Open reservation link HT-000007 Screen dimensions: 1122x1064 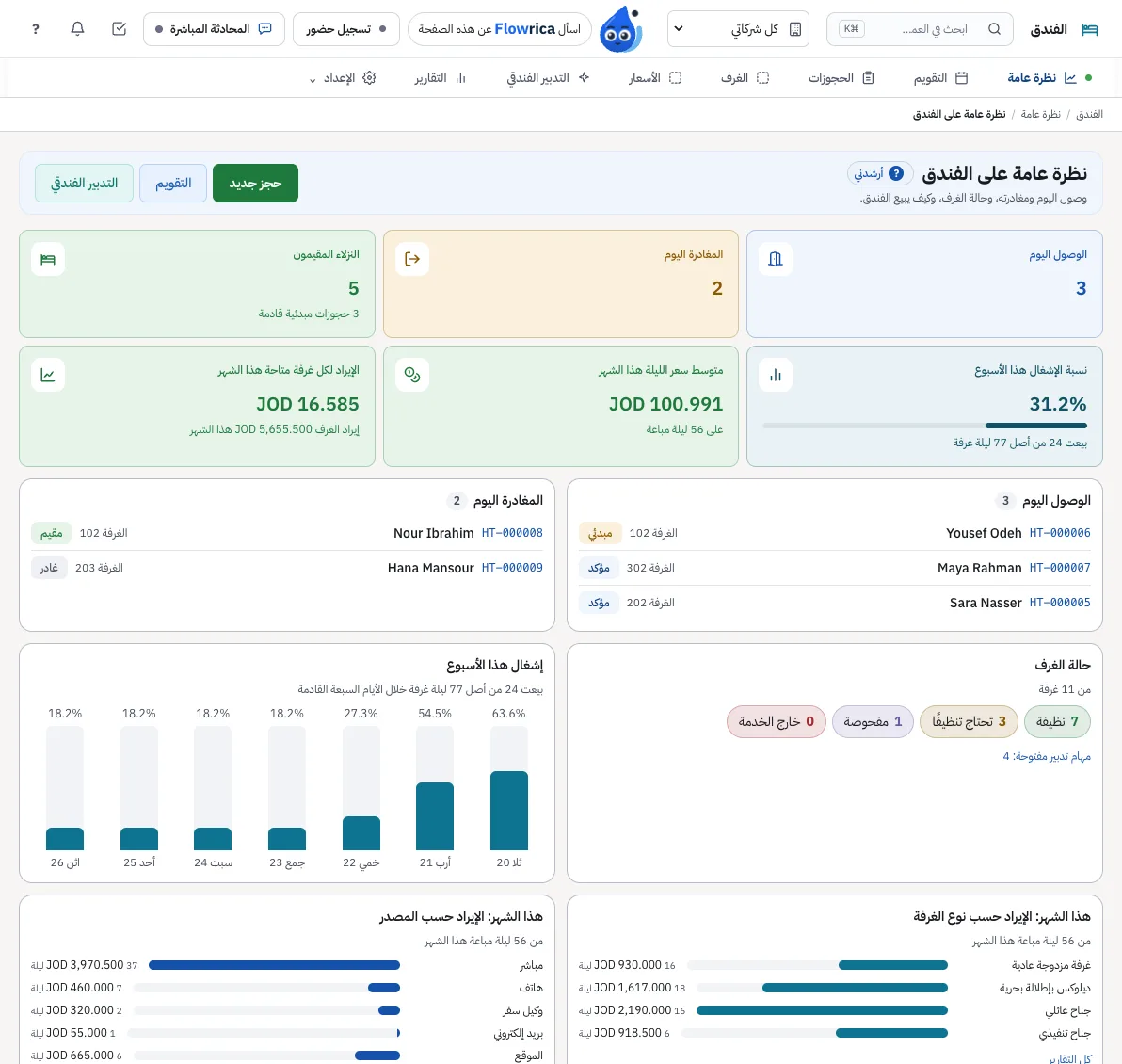tap(1060, 568)
